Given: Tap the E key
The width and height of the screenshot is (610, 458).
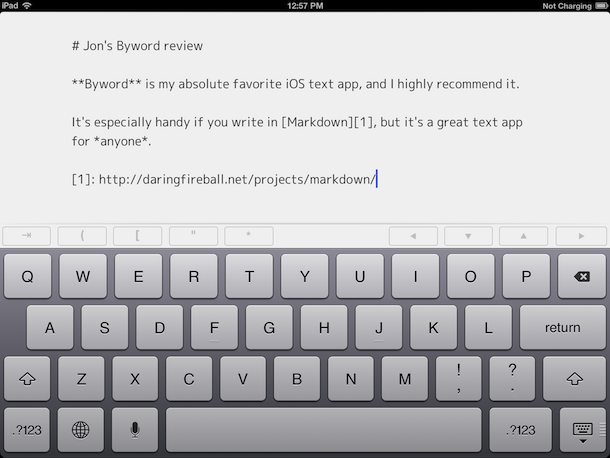Looking at the screenshot, I should (x=138, y=276).
